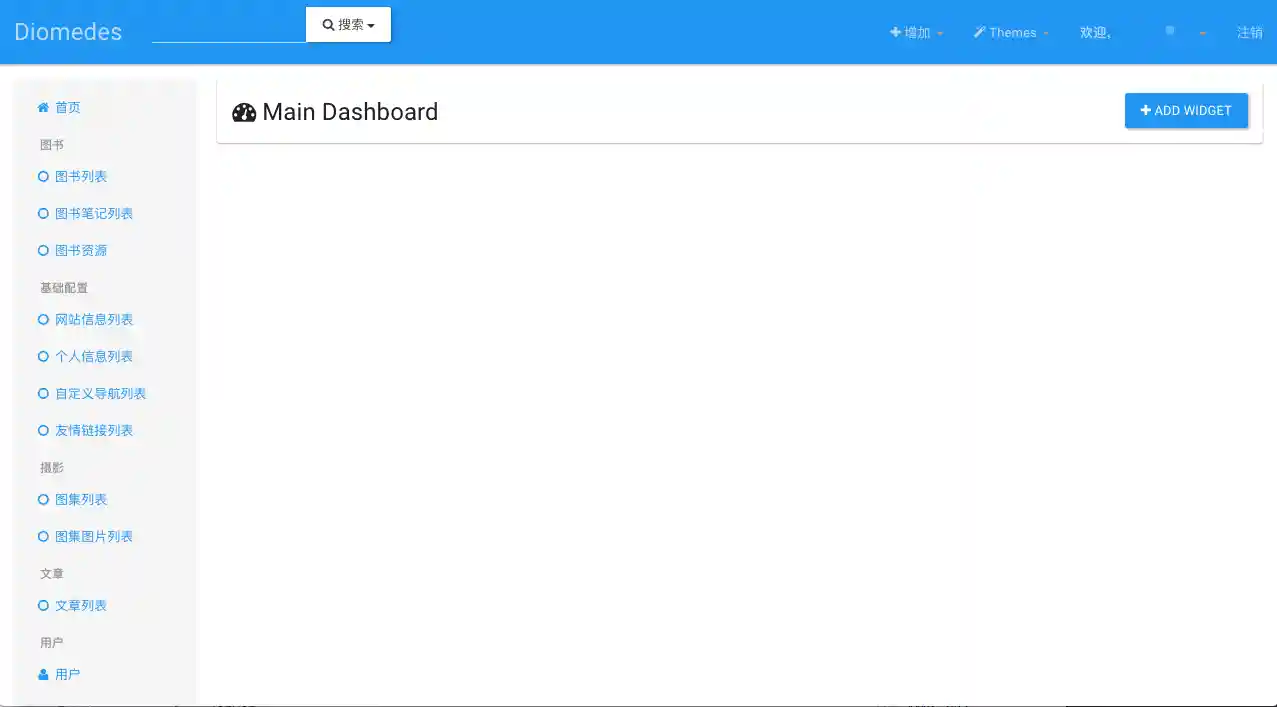Screen dimensions: 1277x707
Task: Open the 图集图片列表 page
Action: coord(94,536)
